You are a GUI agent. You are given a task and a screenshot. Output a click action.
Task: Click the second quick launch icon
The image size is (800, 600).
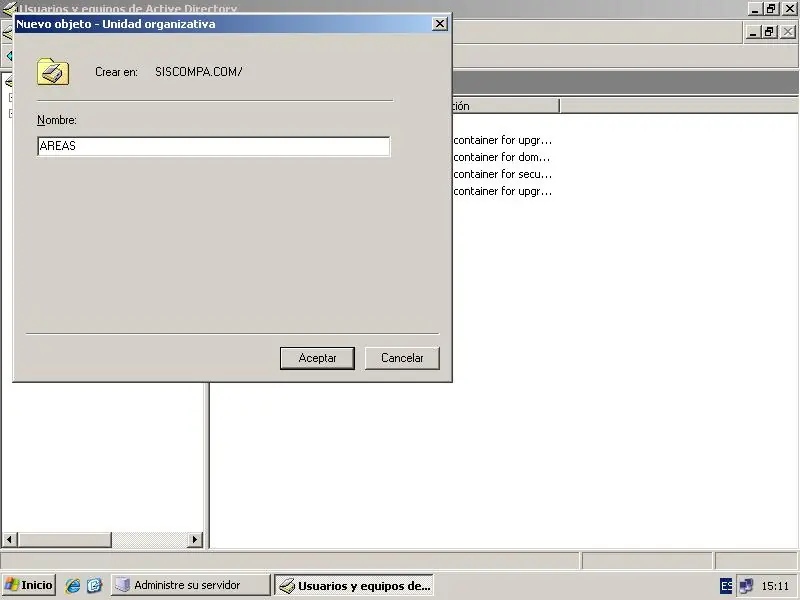[94, 585]
